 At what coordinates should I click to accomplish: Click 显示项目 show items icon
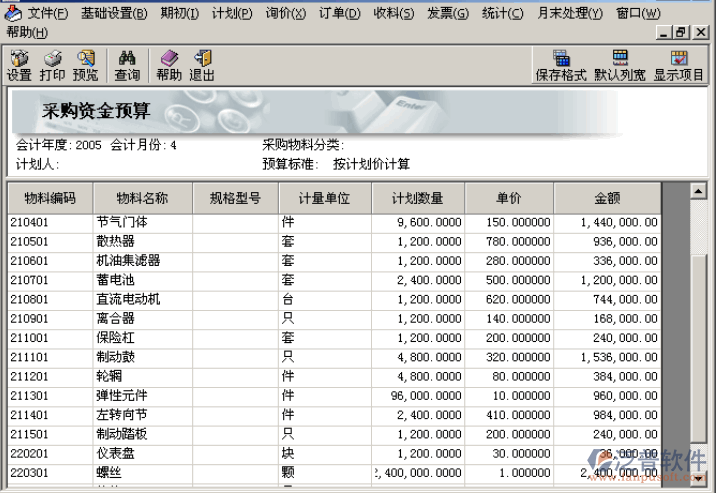[x=679, y=66]
